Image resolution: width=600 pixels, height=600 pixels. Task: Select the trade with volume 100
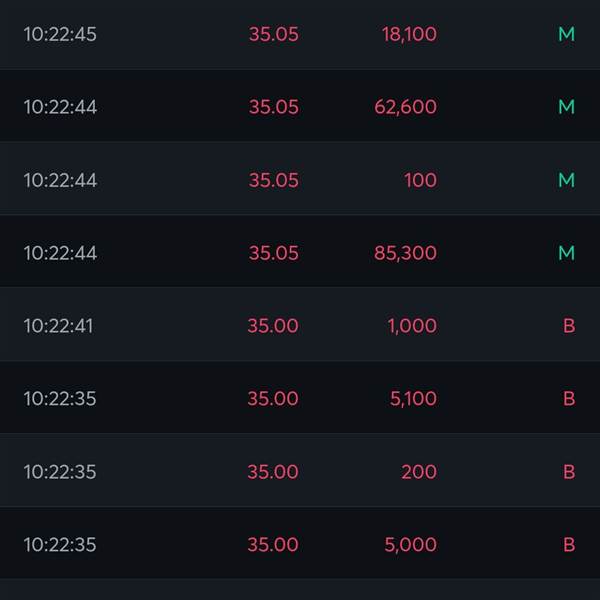tap(300, 178)
